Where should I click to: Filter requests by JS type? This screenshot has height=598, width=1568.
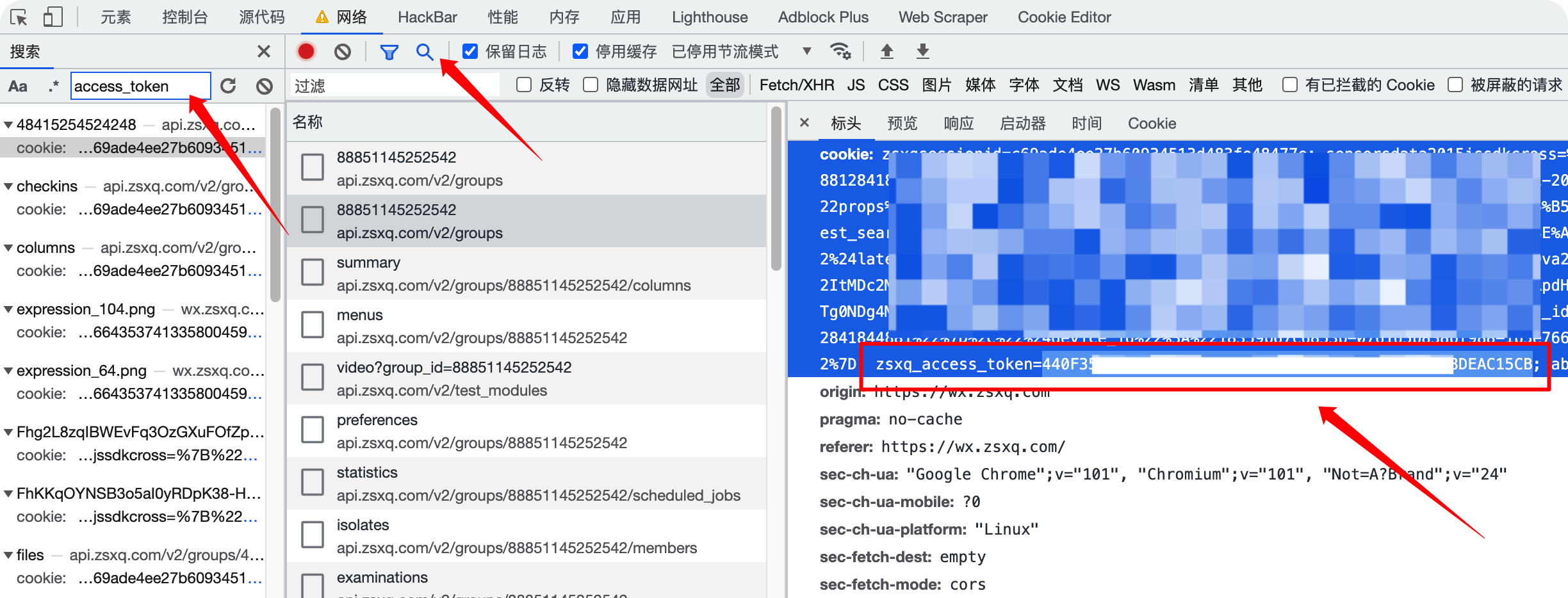856,85
